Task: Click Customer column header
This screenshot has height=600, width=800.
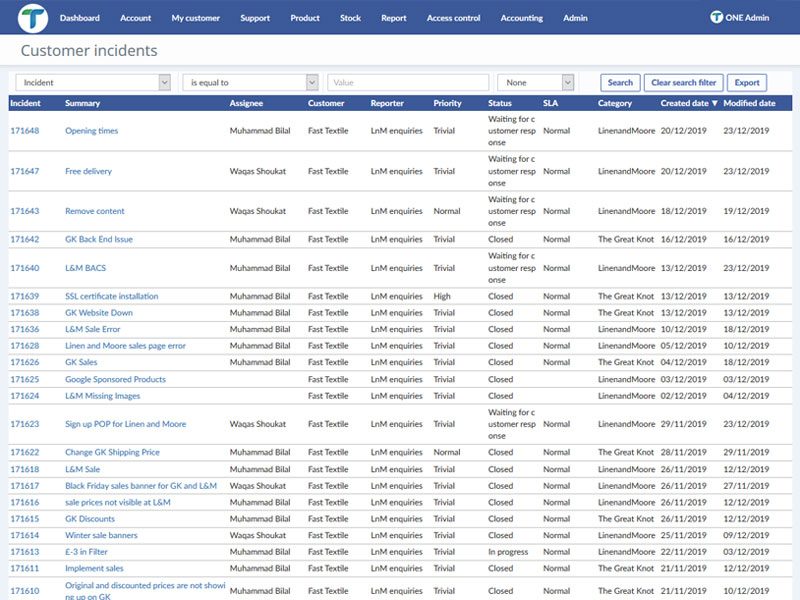Action: point(326,103)
